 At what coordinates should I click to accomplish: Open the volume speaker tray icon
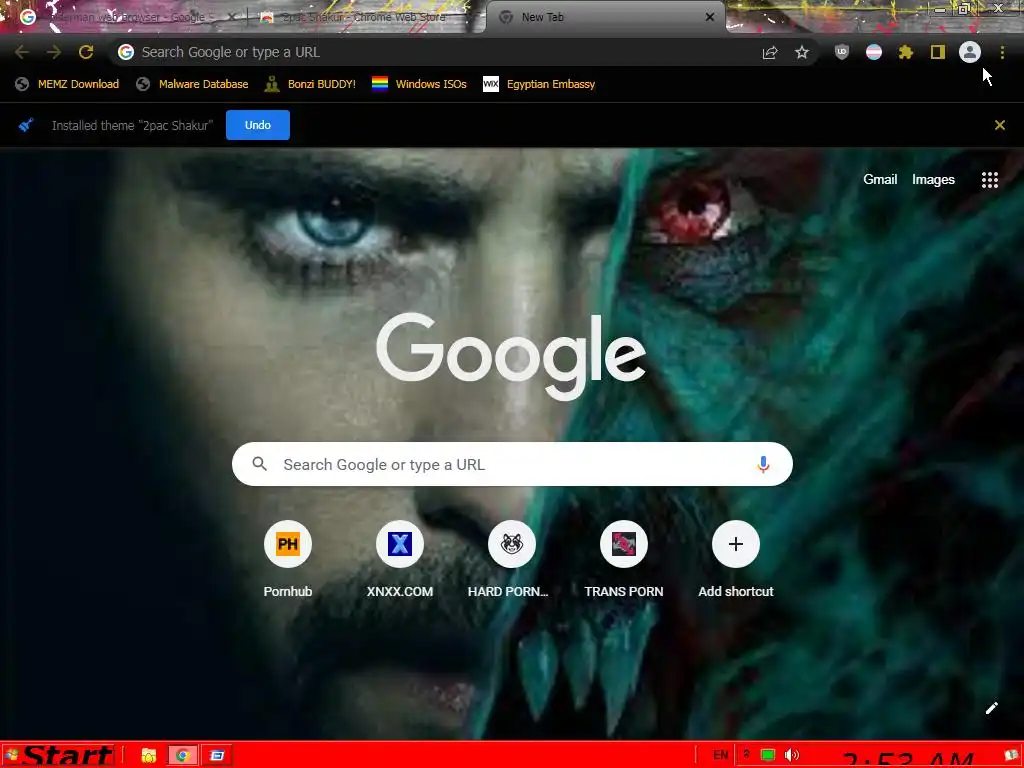click(792, 756)
